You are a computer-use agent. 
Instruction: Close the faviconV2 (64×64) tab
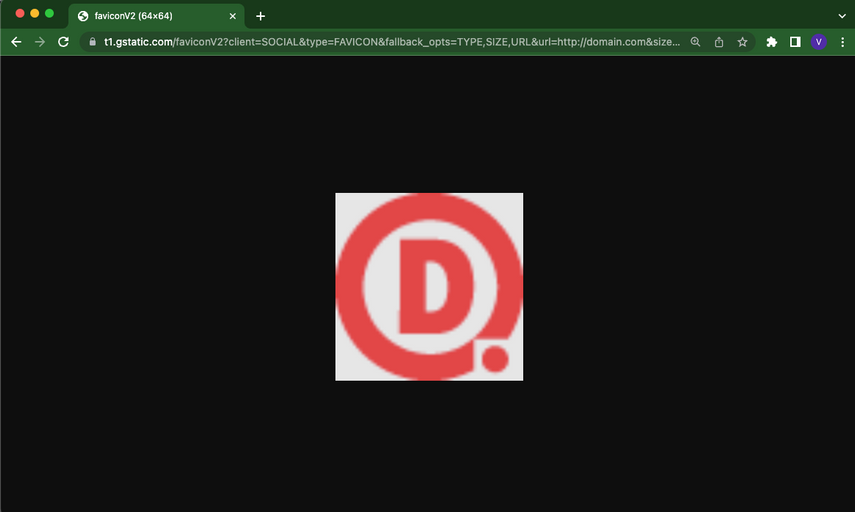pyautogui.click(x=233, y=16)
